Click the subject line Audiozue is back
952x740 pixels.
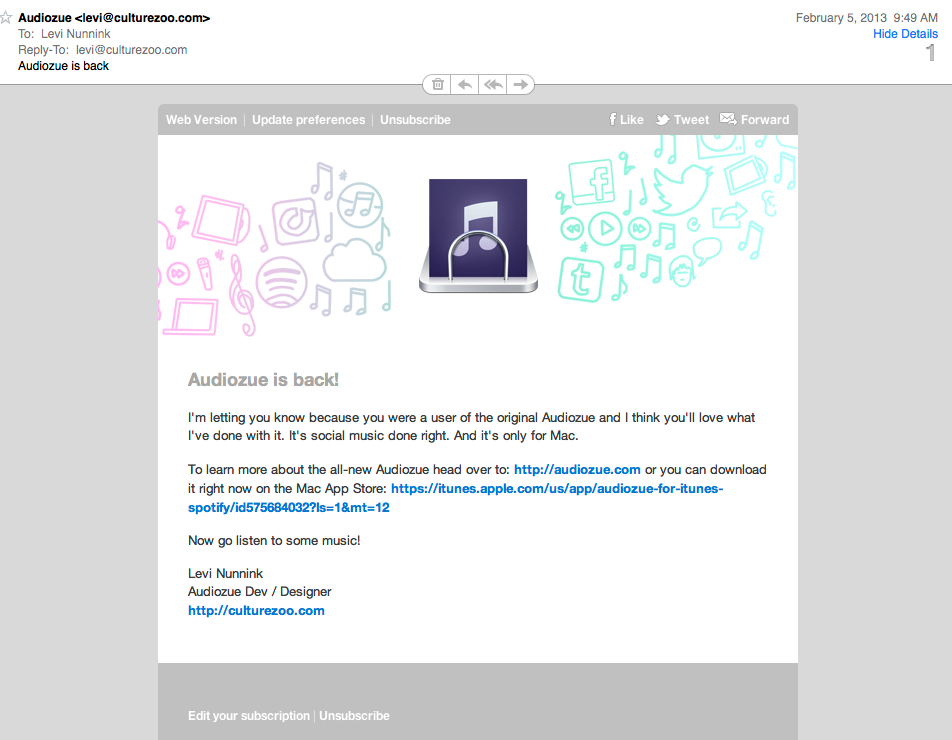coord(63,66)
